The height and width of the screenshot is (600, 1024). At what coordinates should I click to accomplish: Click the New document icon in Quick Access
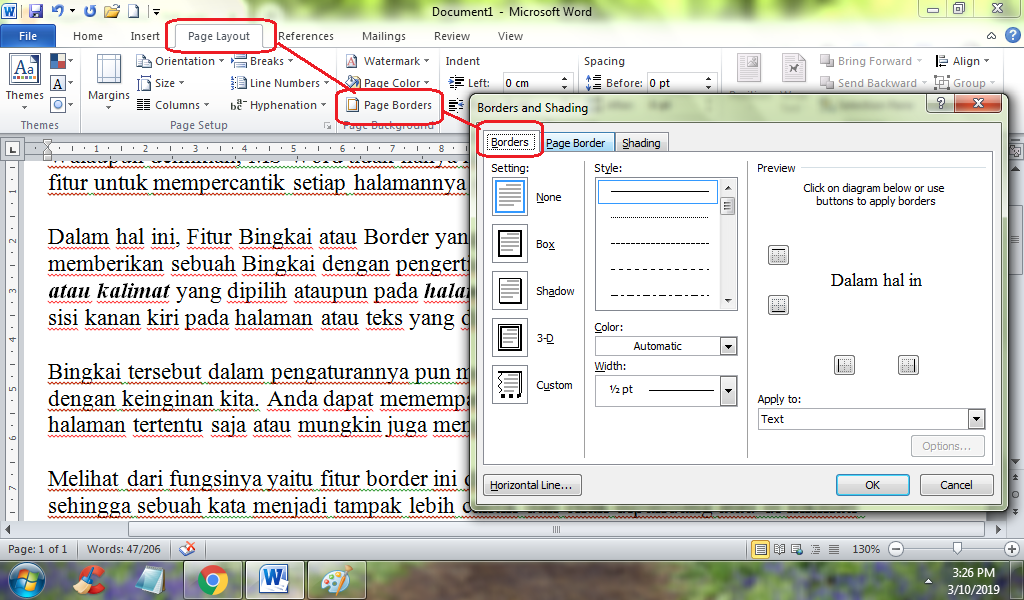pyautogui.click(x=133, y=10)
